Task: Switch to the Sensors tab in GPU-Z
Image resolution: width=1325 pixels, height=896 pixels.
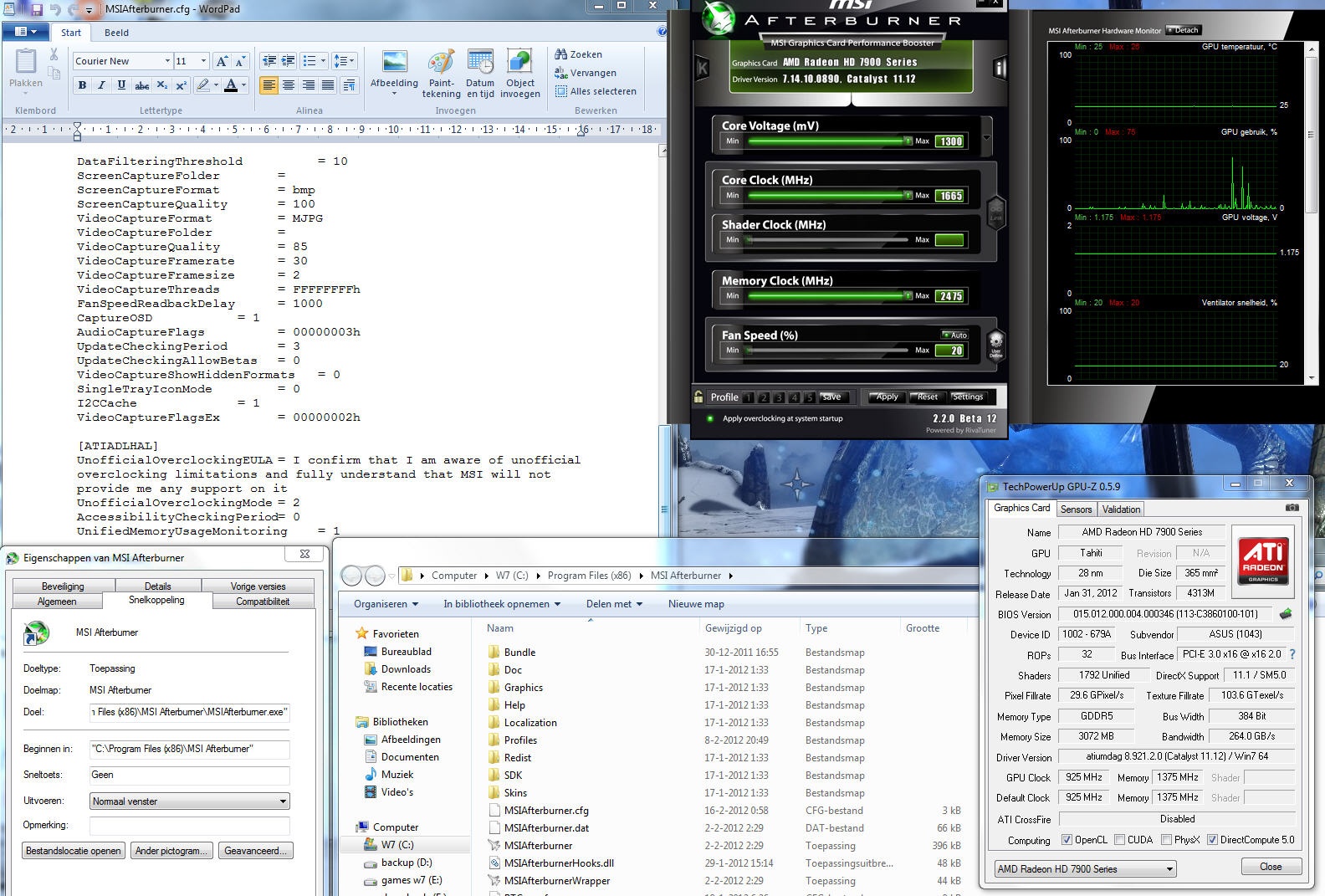Action: click(1076, 509)
